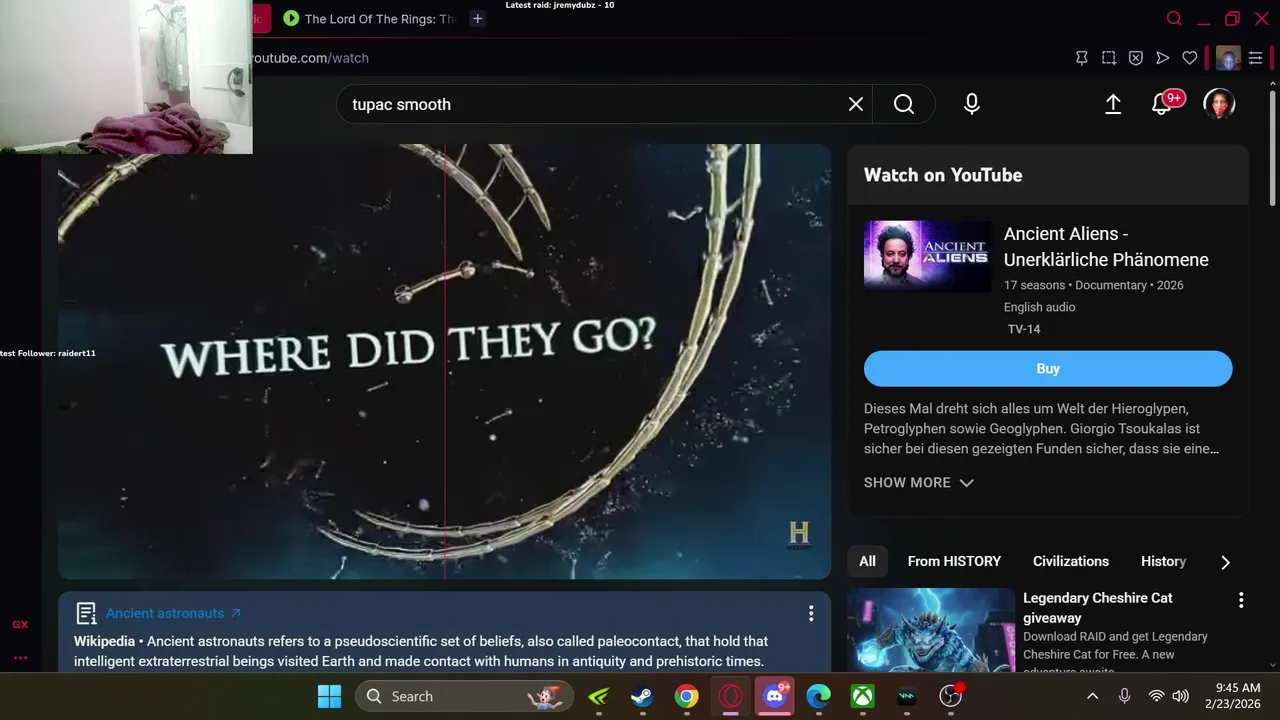Open Opera ad blocker shield icon
The width and height of the screenshot is (1280, 720).
(x=1136, y=58)
